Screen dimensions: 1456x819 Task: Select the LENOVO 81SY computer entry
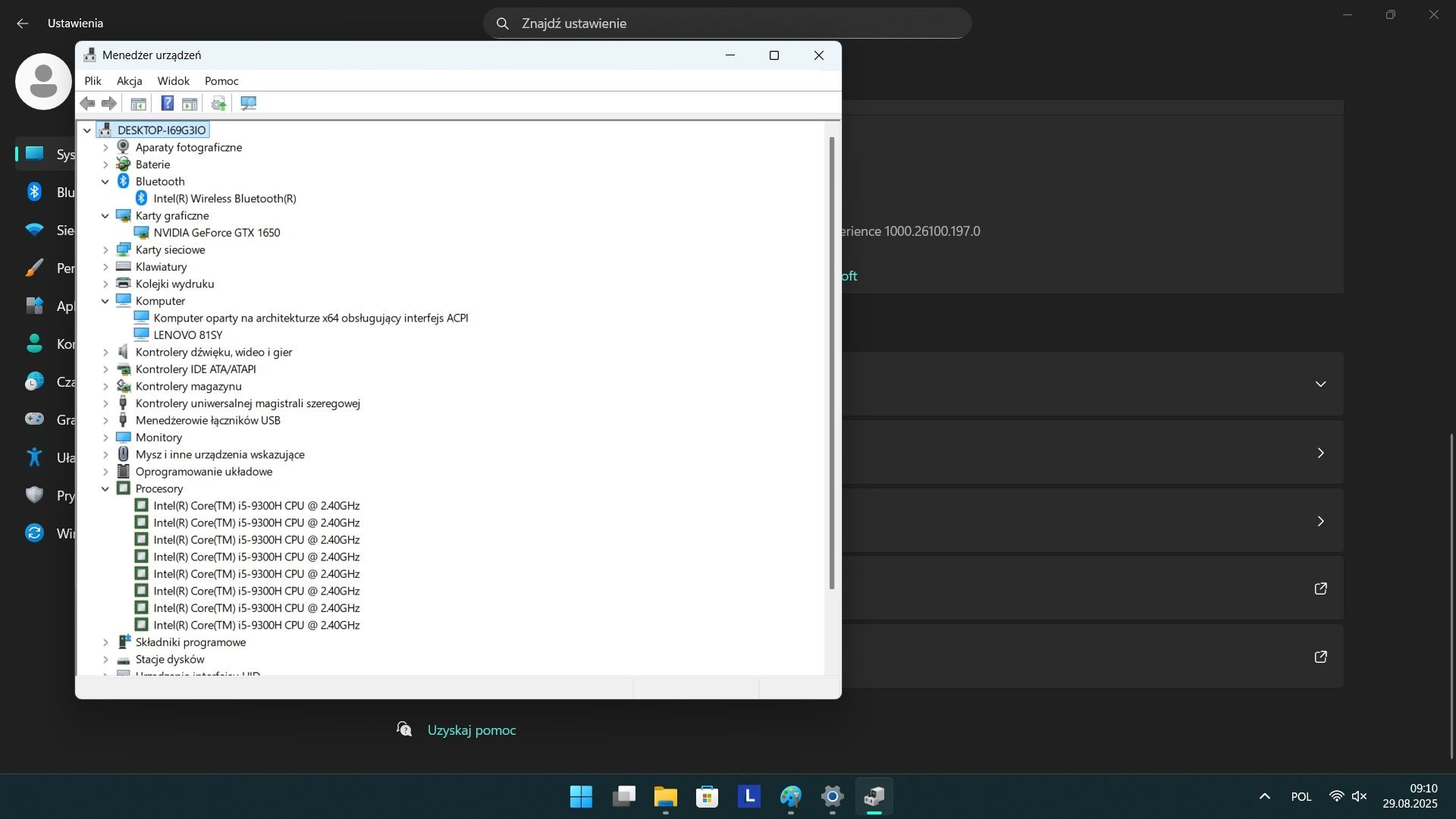click(188, 335)
